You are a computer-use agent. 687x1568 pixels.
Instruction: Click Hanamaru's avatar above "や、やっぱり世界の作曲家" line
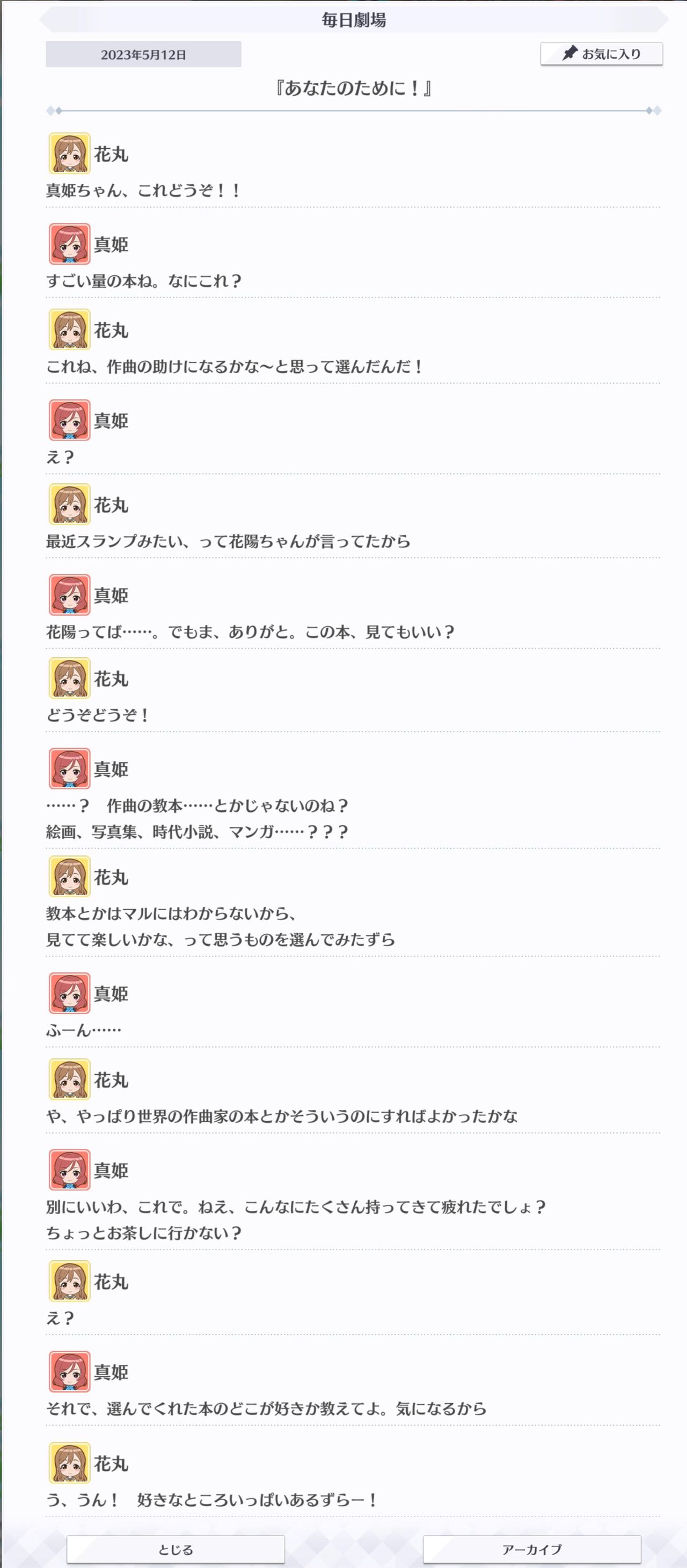[x=69, y=1080]
